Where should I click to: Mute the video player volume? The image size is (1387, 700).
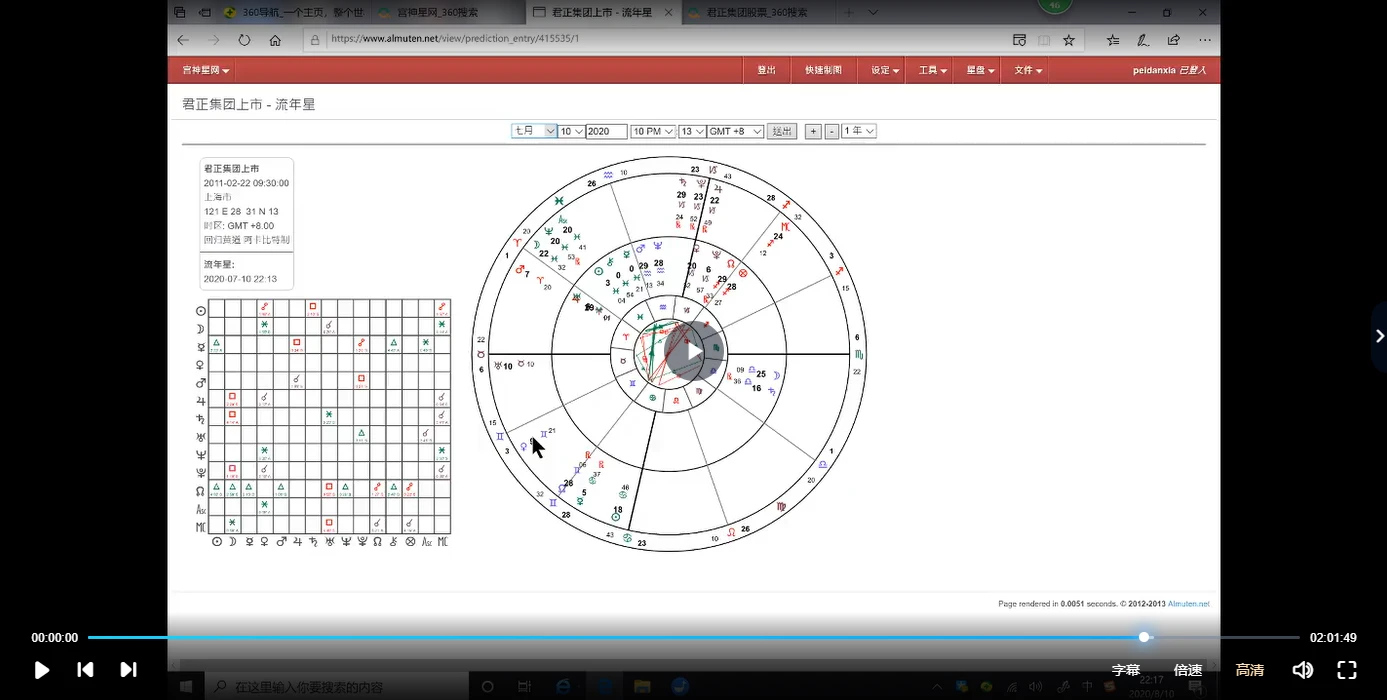click(x=1302, y=670)
